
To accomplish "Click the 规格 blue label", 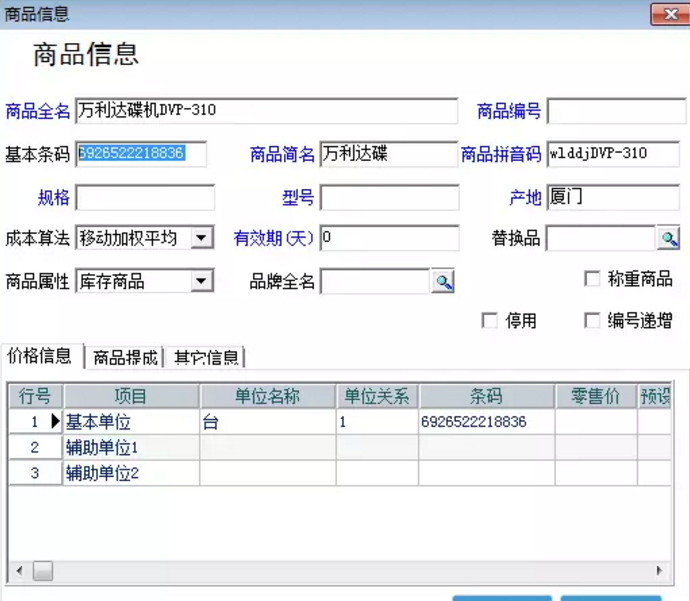I will (53, 198).
